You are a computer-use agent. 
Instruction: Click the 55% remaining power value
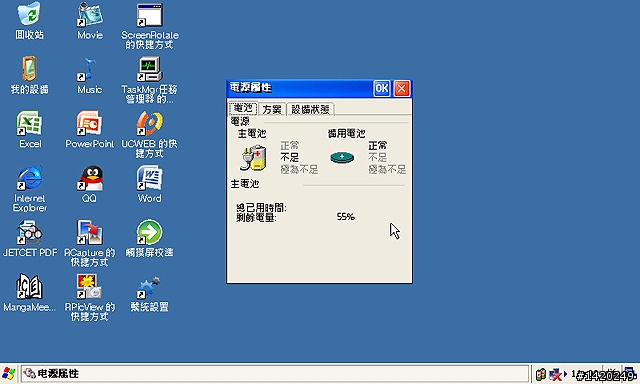(x=346, y=217)
